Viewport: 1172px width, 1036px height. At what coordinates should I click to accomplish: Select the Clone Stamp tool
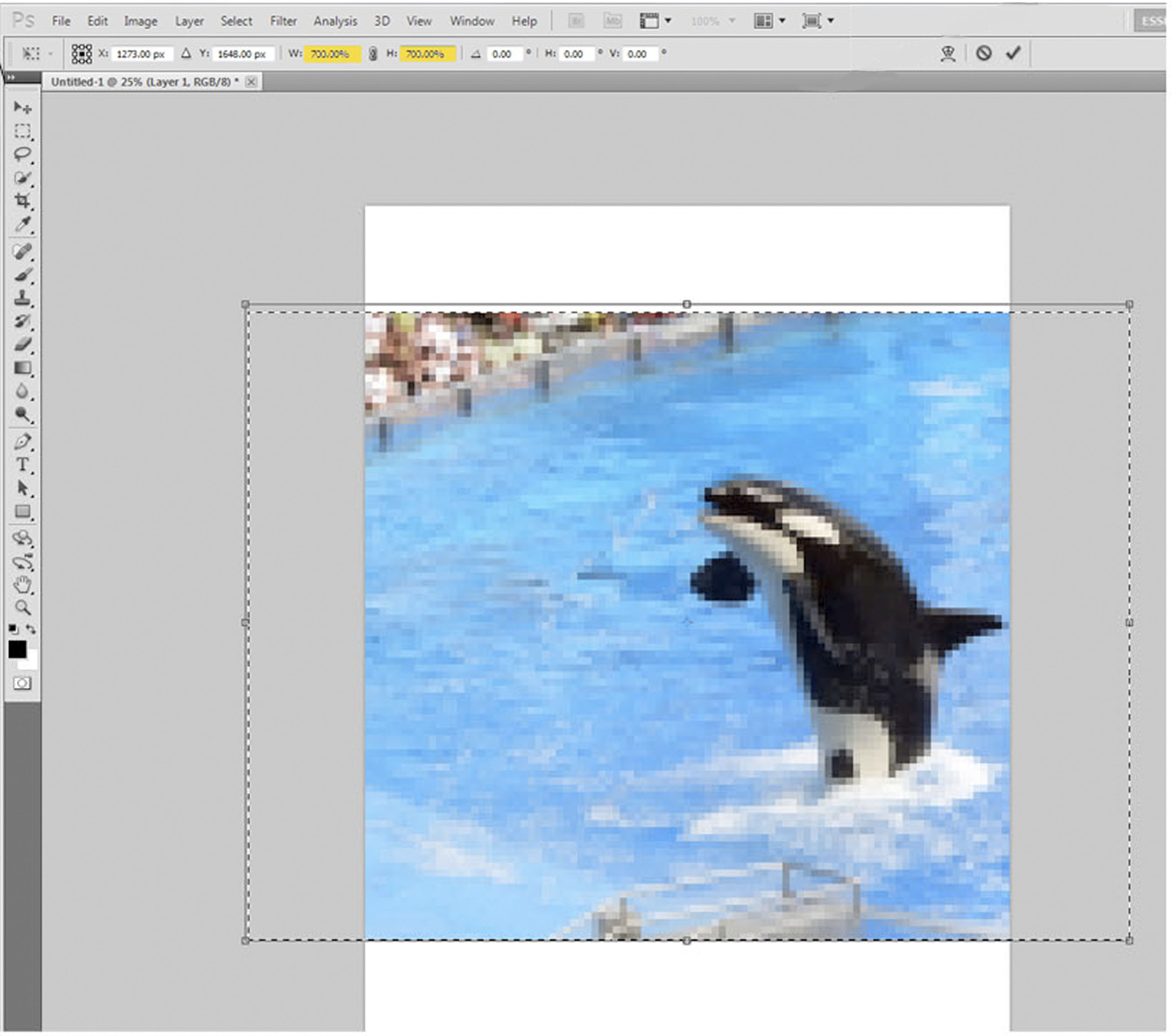click(22, 298)
